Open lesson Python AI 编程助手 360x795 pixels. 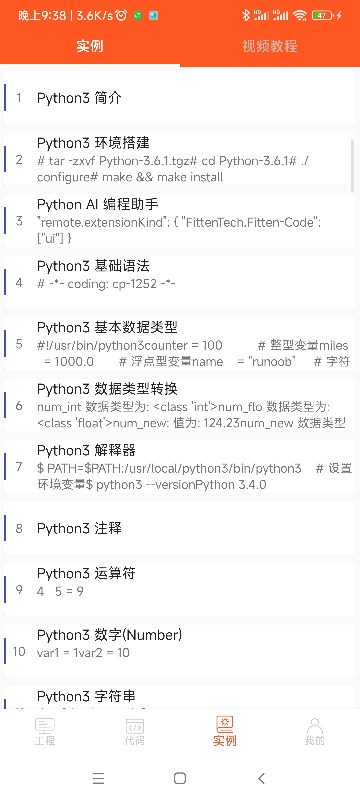(179, 221)
